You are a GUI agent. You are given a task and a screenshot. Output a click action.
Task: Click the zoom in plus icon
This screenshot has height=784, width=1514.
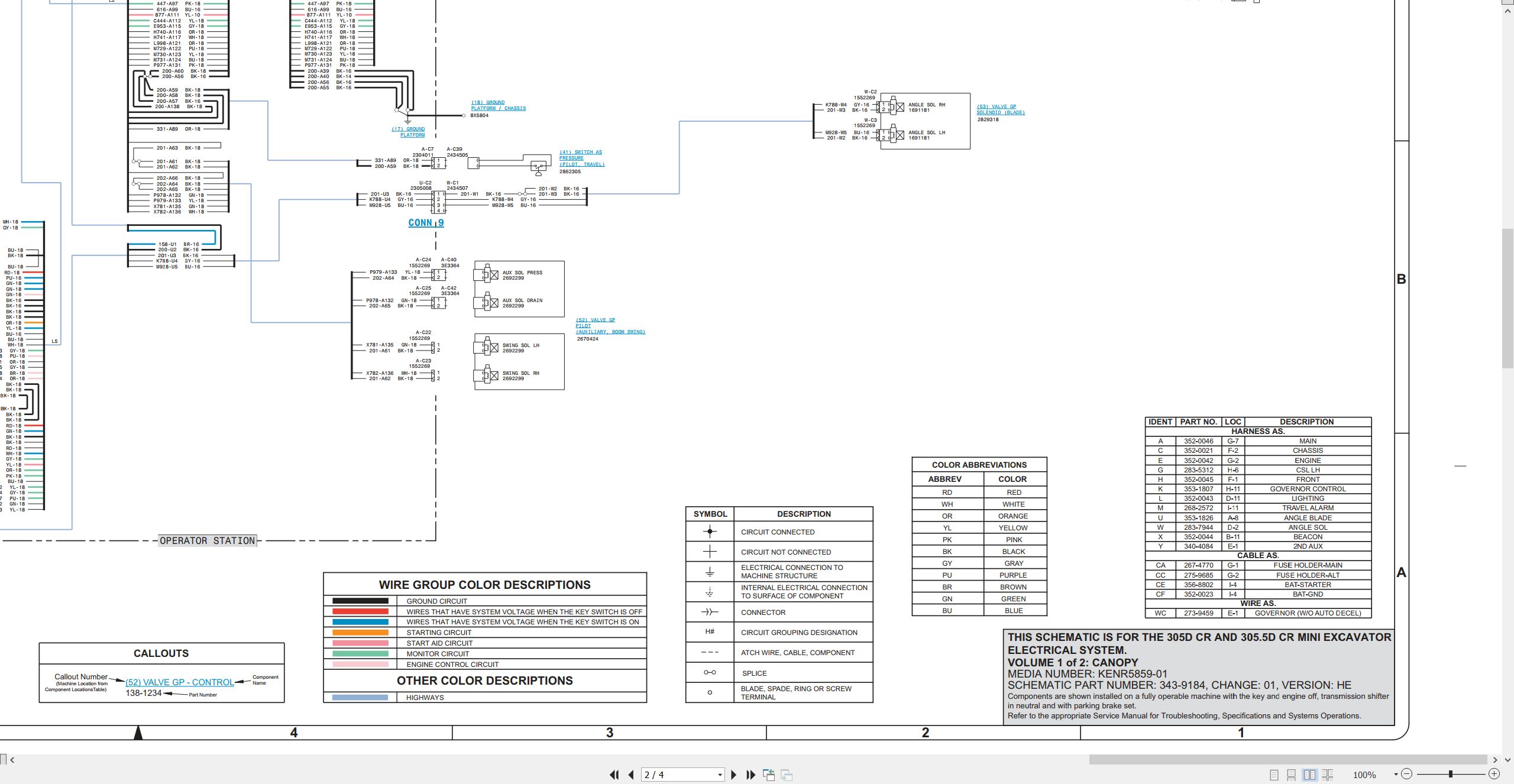[1494, 774]
